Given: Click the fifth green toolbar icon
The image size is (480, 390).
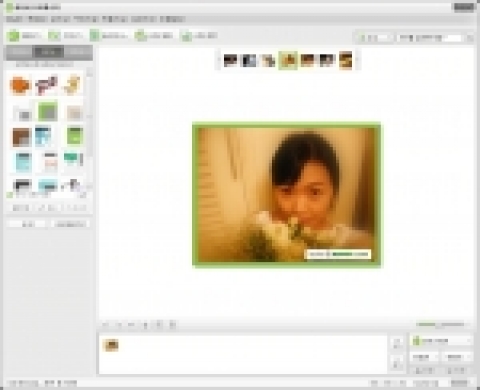Looking at the screenshot, I should tap(186, 35).
